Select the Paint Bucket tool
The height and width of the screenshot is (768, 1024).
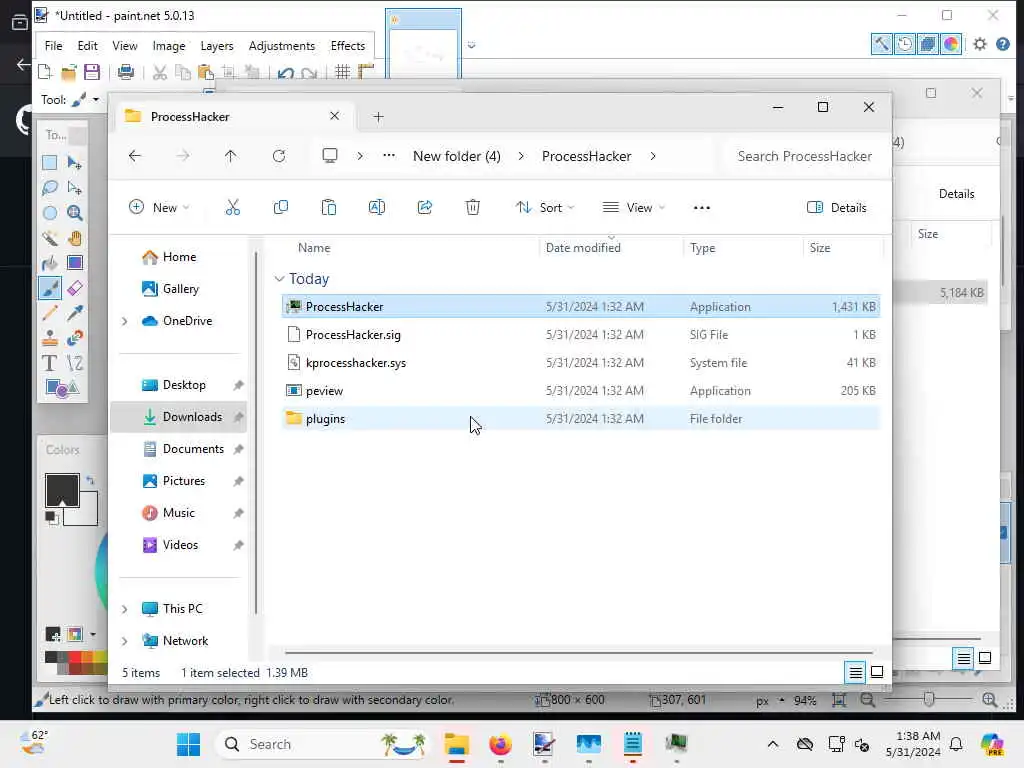50,263
